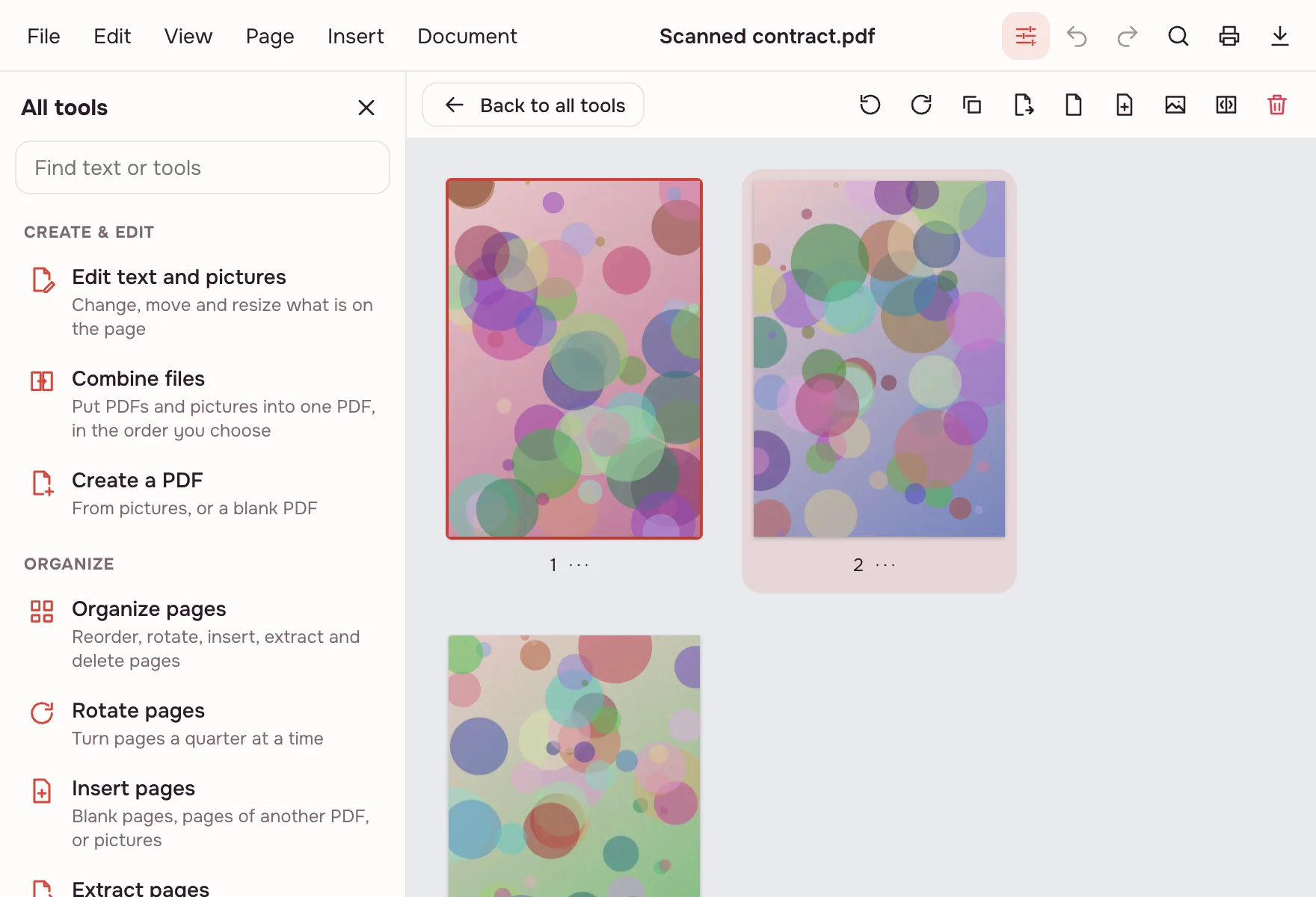Open the Edit menu
Image resolution: width=1316 pixels, height=897 pixels.
tap(112, 36)
